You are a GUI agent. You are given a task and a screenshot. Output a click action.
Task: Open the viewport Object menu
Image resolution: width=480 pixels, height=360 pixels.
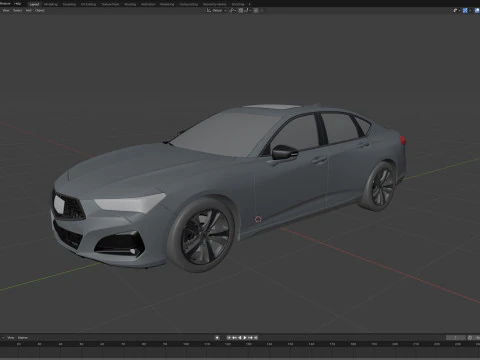[40, 10]
